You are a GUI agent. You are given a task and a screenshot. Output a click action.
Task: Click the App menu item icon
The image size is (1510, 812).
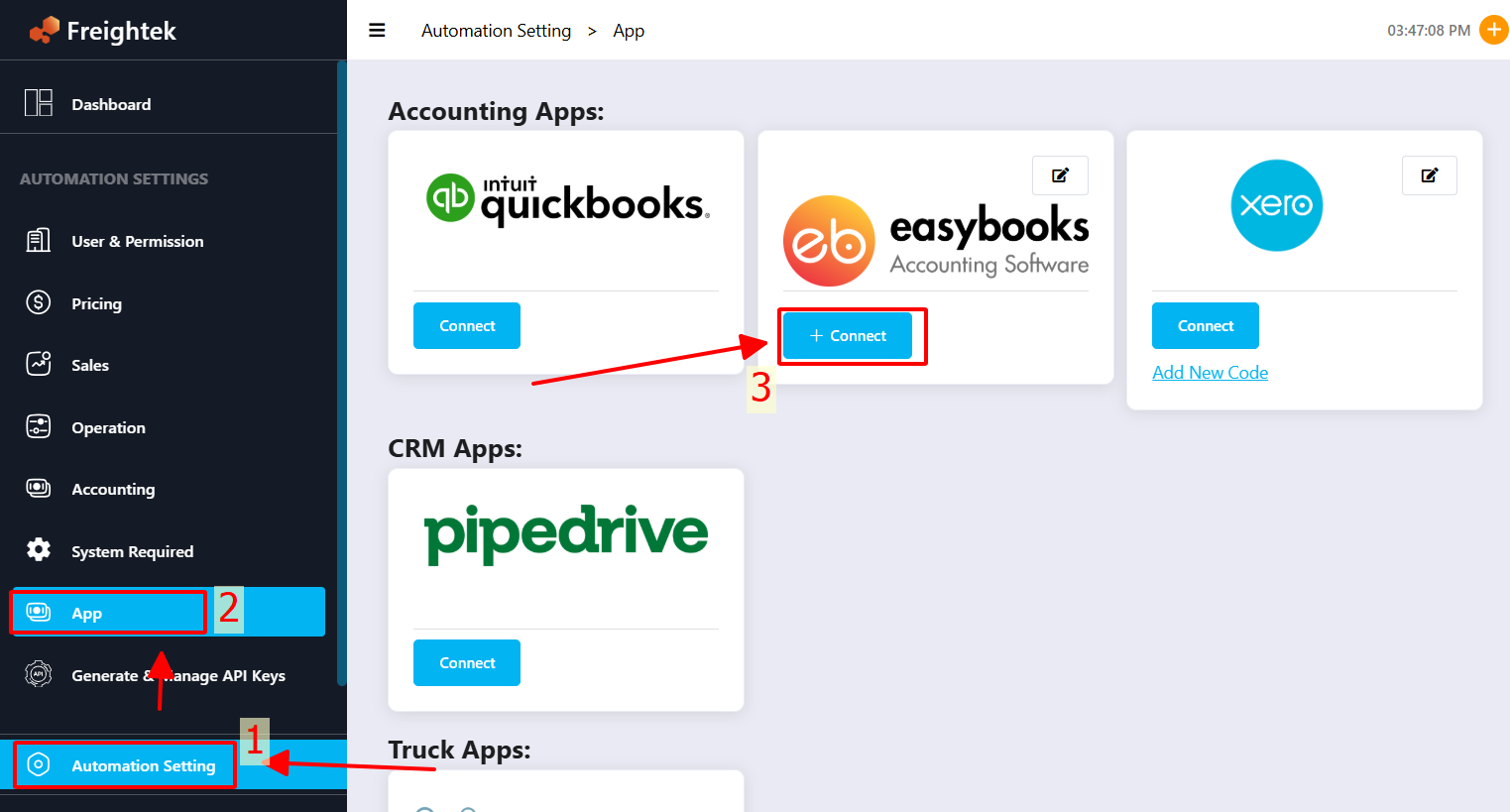(39, 613)
